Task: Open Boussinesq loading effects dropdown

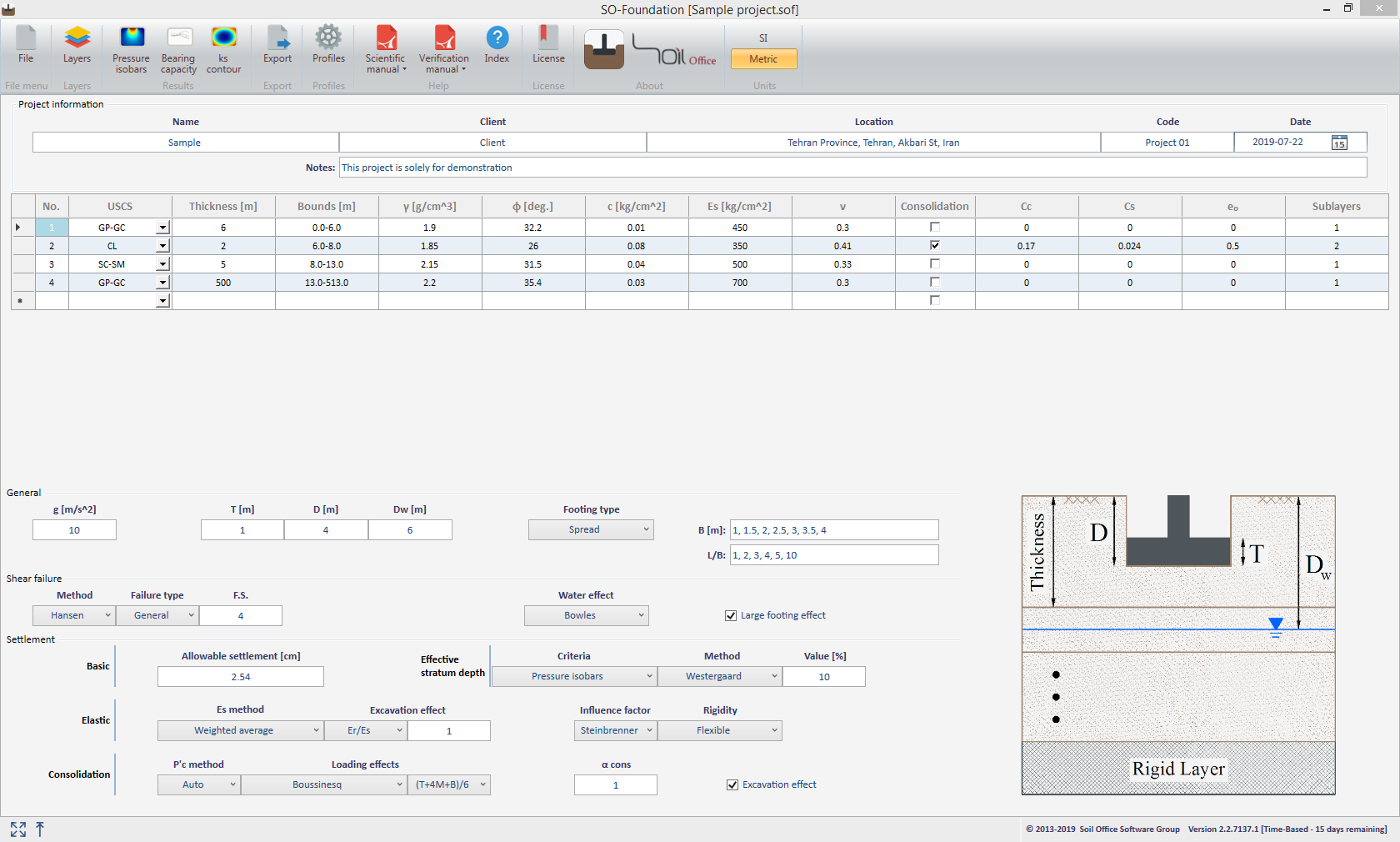Action: tap(324, 784)
